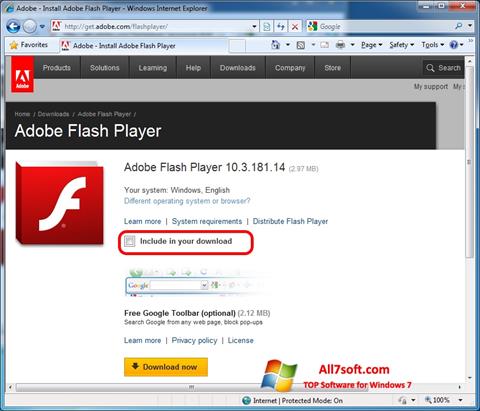Click Internet Protected Mode status text
The image size is (480, 411).
(x=298, y=400)
